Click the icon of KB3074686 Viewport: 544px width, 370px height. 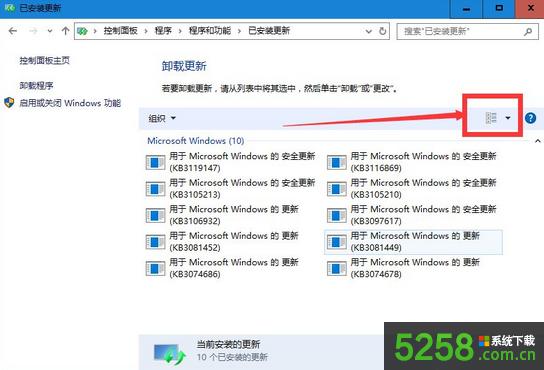(155, 269)
